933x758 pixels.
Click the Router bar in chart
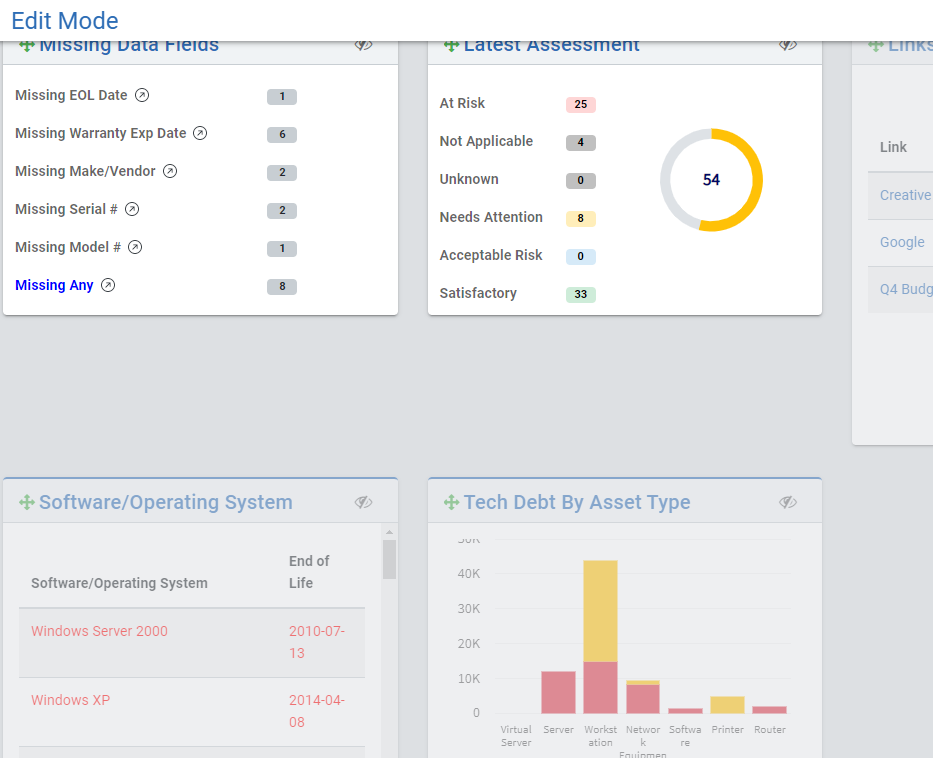[x=769, y=710]
